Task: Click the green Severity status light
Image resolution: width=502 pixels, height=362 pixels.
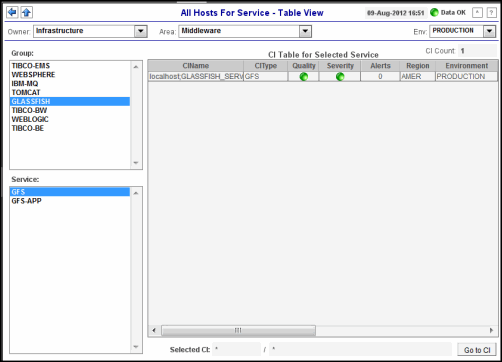Action: click(x=340, y=77)
